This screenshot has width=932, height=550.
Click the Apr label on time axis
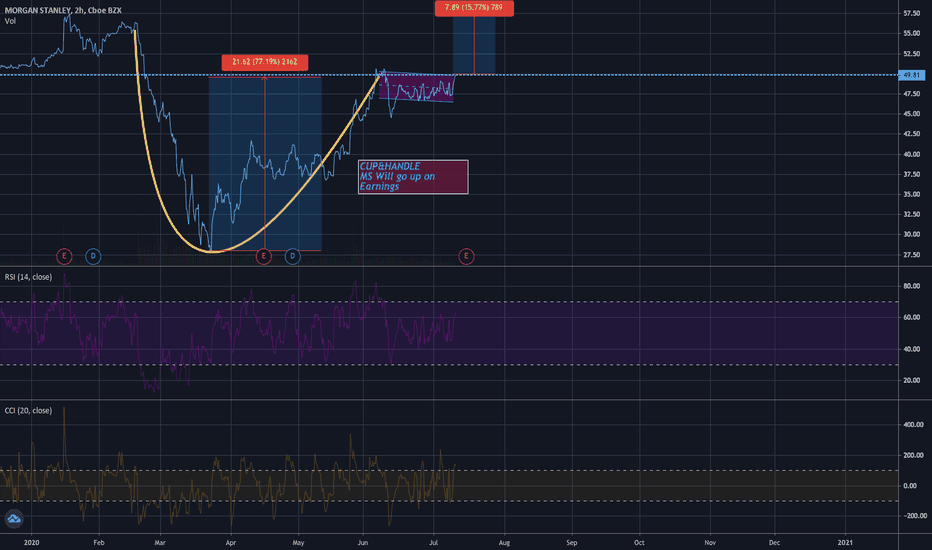231,542
